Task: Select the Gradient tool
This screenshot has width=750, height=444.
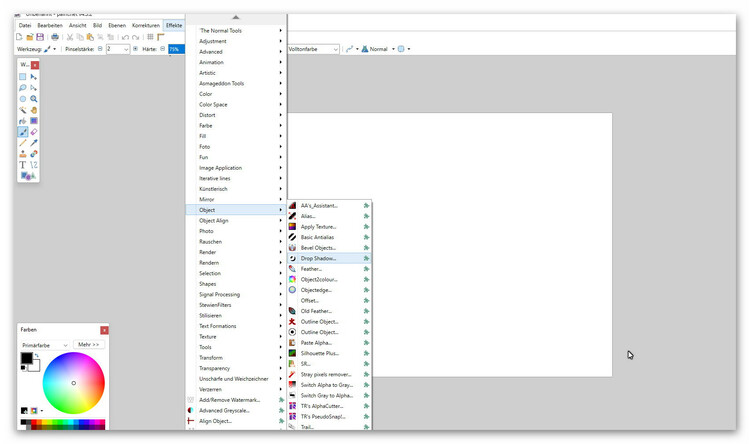Action: click(33, 121)
